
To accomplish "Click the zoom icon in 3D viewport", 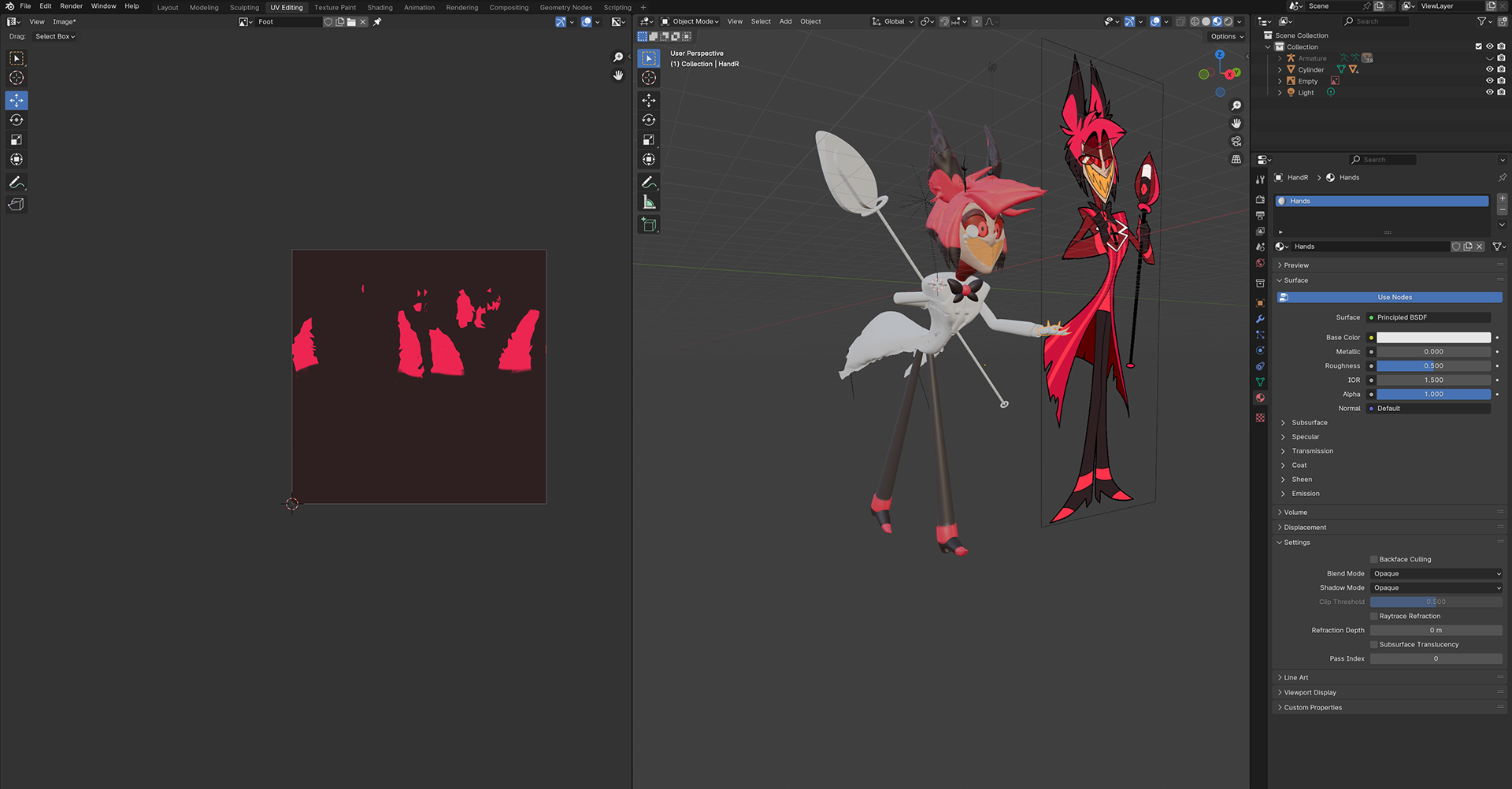I will pos(1236,106).
